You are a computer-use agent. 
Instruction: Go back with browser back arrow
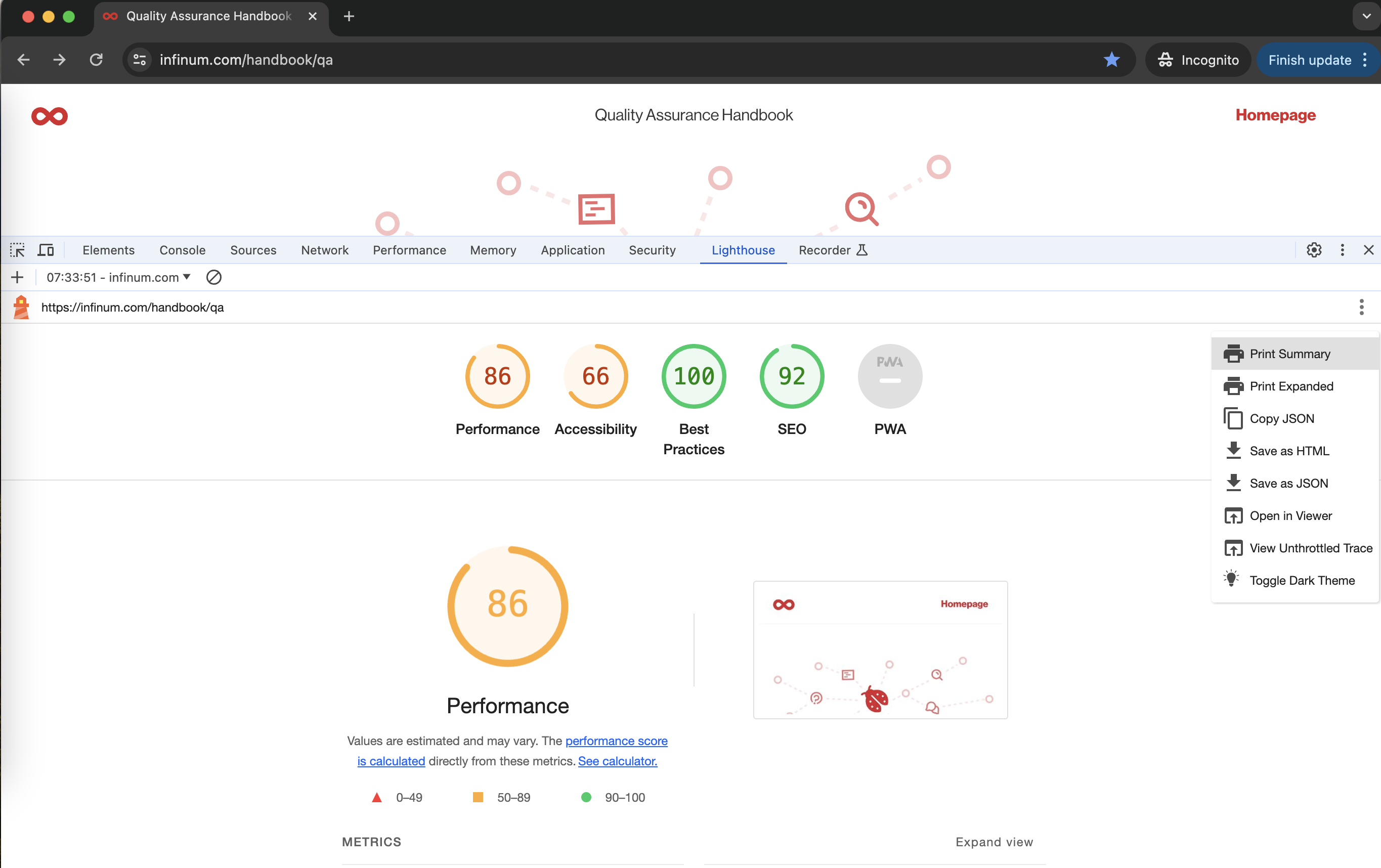coord(23,60)
